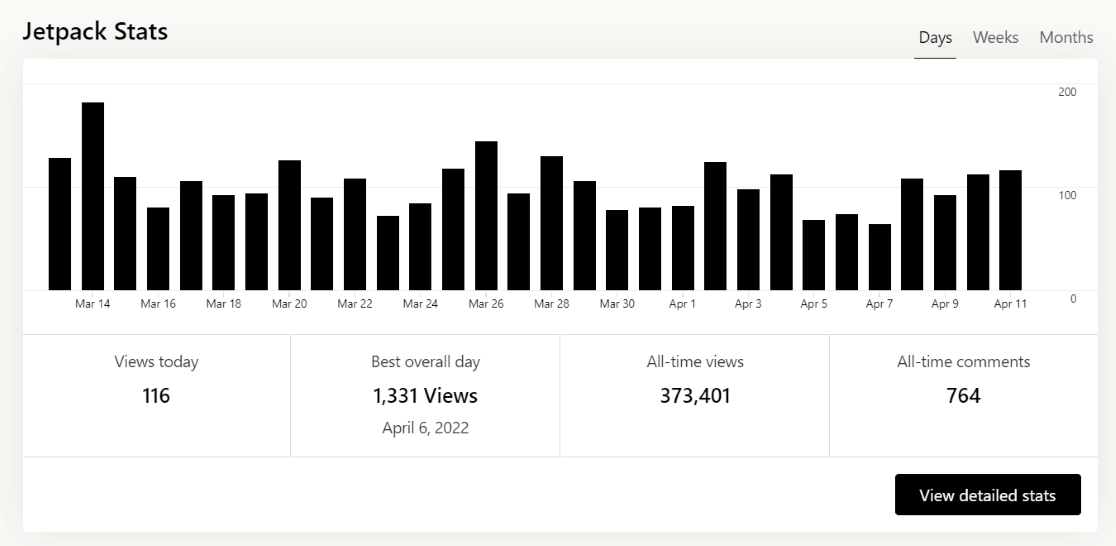The image size is (1116, 546).
Task: Click the chart bar for Mar 16
Action: tap(158, 248)
